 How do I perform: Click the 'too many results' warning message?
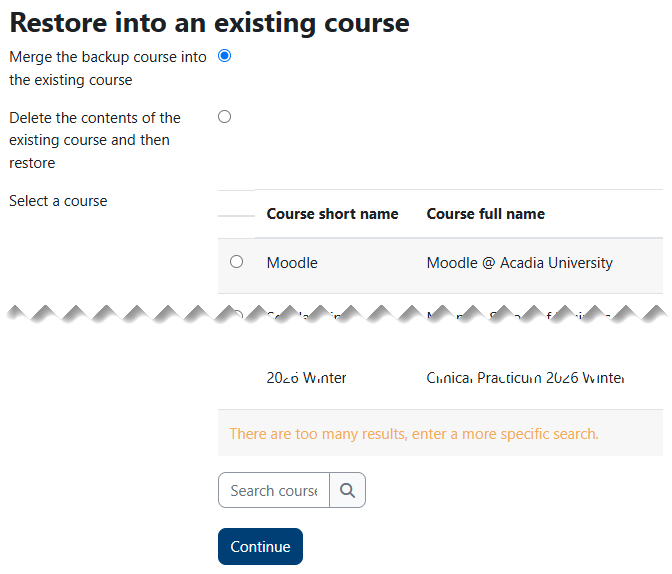414,434
